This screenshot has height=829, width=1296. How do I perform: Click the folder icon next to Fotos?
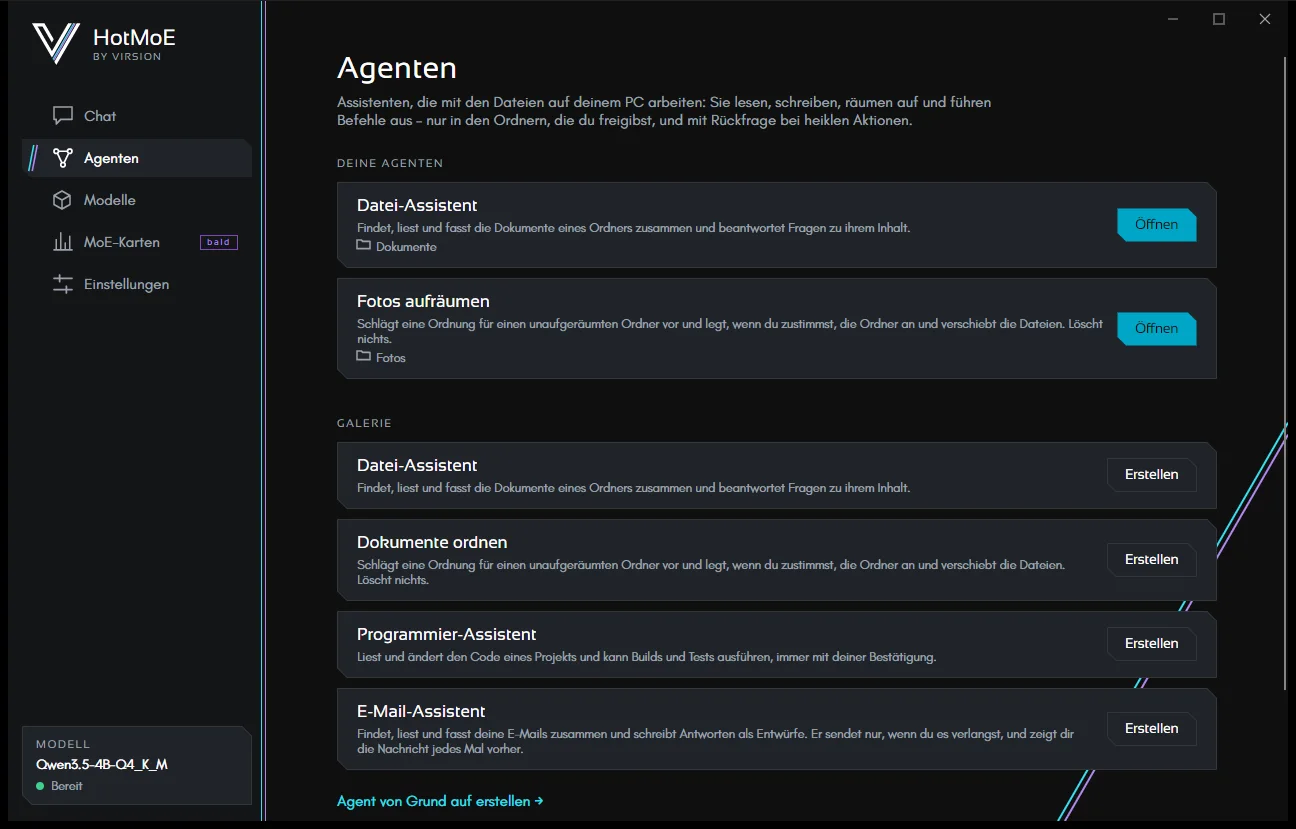pyautogui.click(x=364, y=356)
